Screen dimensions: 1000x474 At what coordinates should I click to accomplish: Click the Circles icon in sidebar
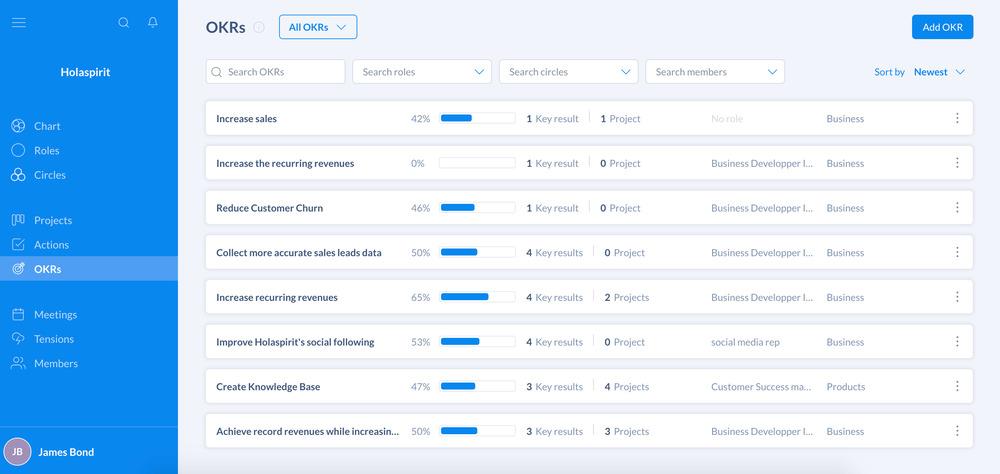[18, 175]
